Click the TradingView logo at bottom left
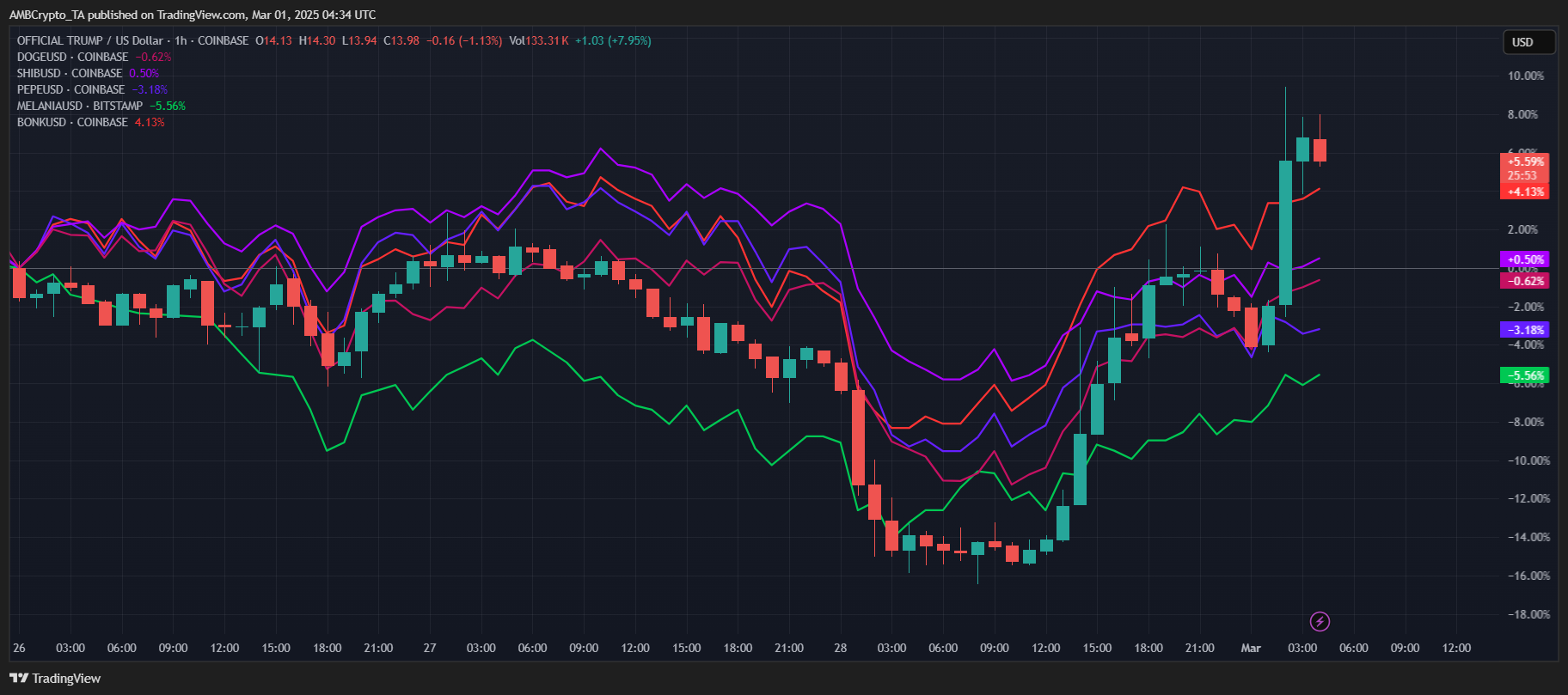This screenshot has height=695, width=1568. [x=55, y=679]
